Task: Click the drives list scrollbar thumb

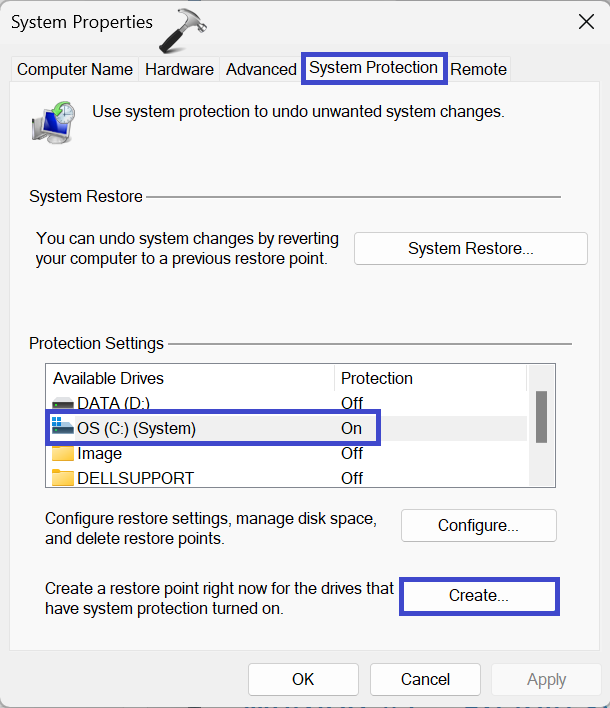Action: (x=541, y=416)
